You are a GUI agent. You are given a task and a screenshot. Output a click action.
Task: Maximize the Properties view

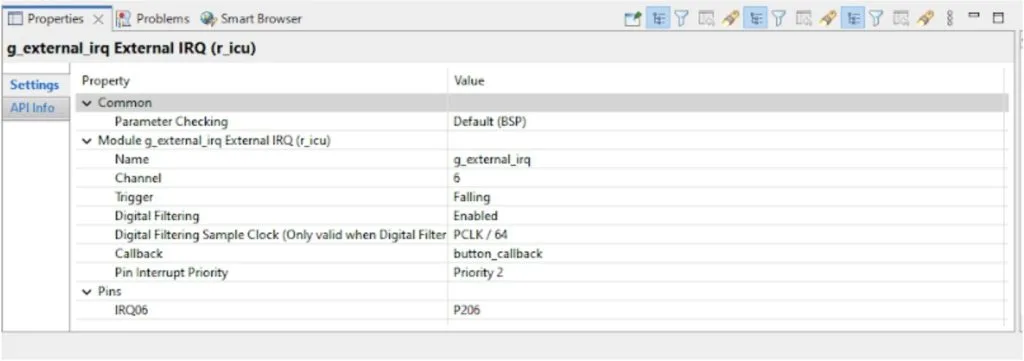pos(998,18)
